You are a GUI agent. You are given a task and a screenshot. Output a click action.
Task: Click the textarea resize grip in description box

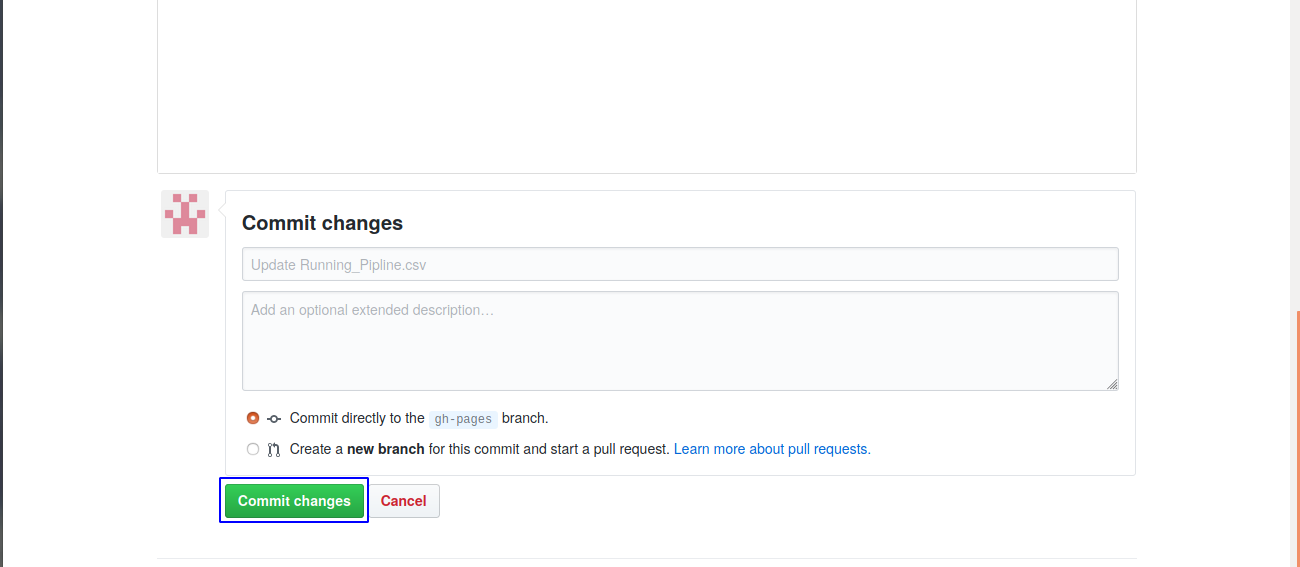(x=1112, y=384)
